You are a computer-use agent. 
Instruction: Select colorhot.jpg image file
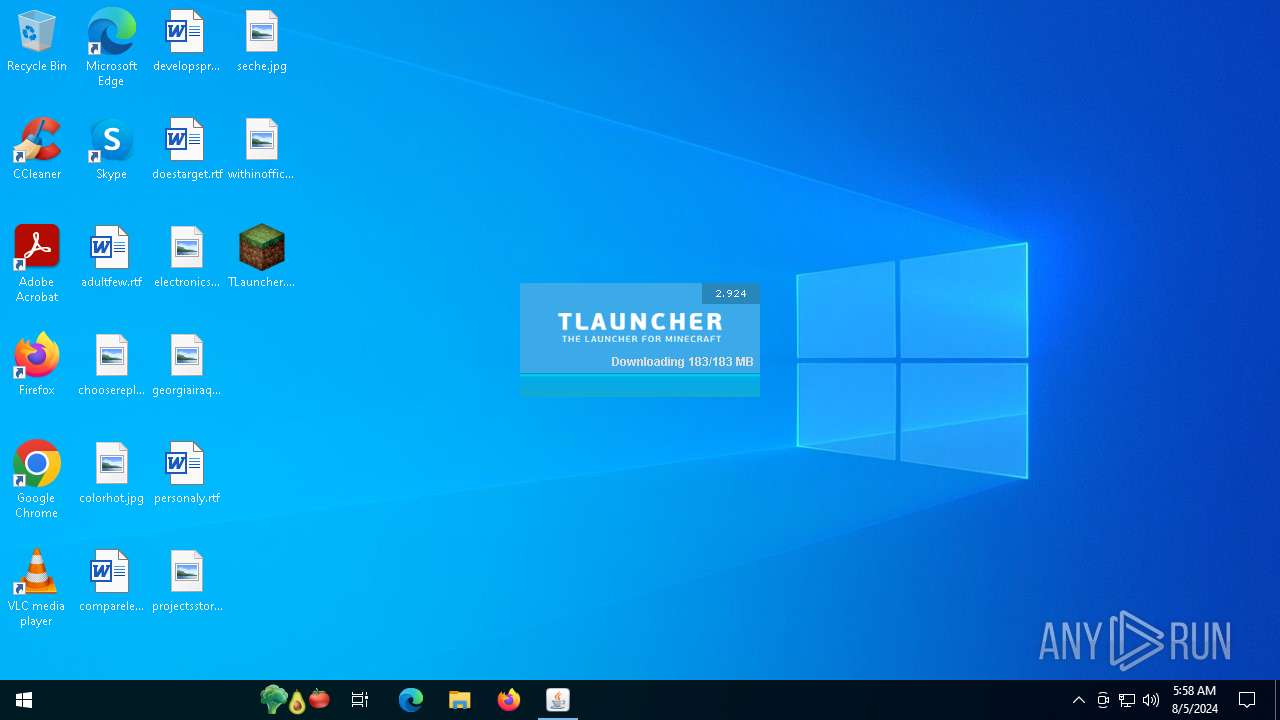(111, 474)
